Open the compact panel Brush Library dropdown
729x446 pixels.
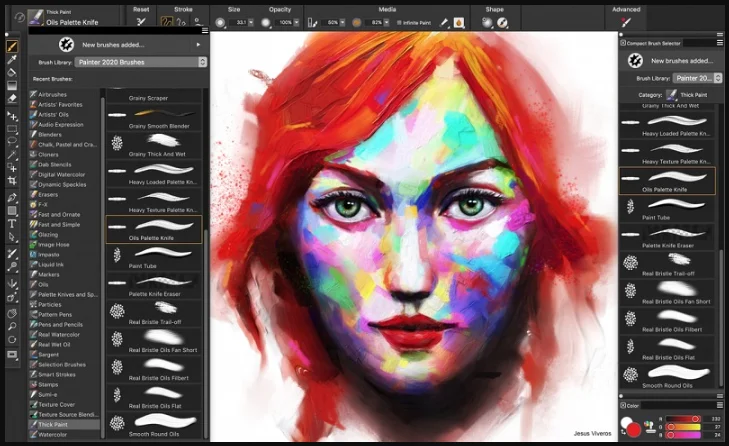click(697, 78)
